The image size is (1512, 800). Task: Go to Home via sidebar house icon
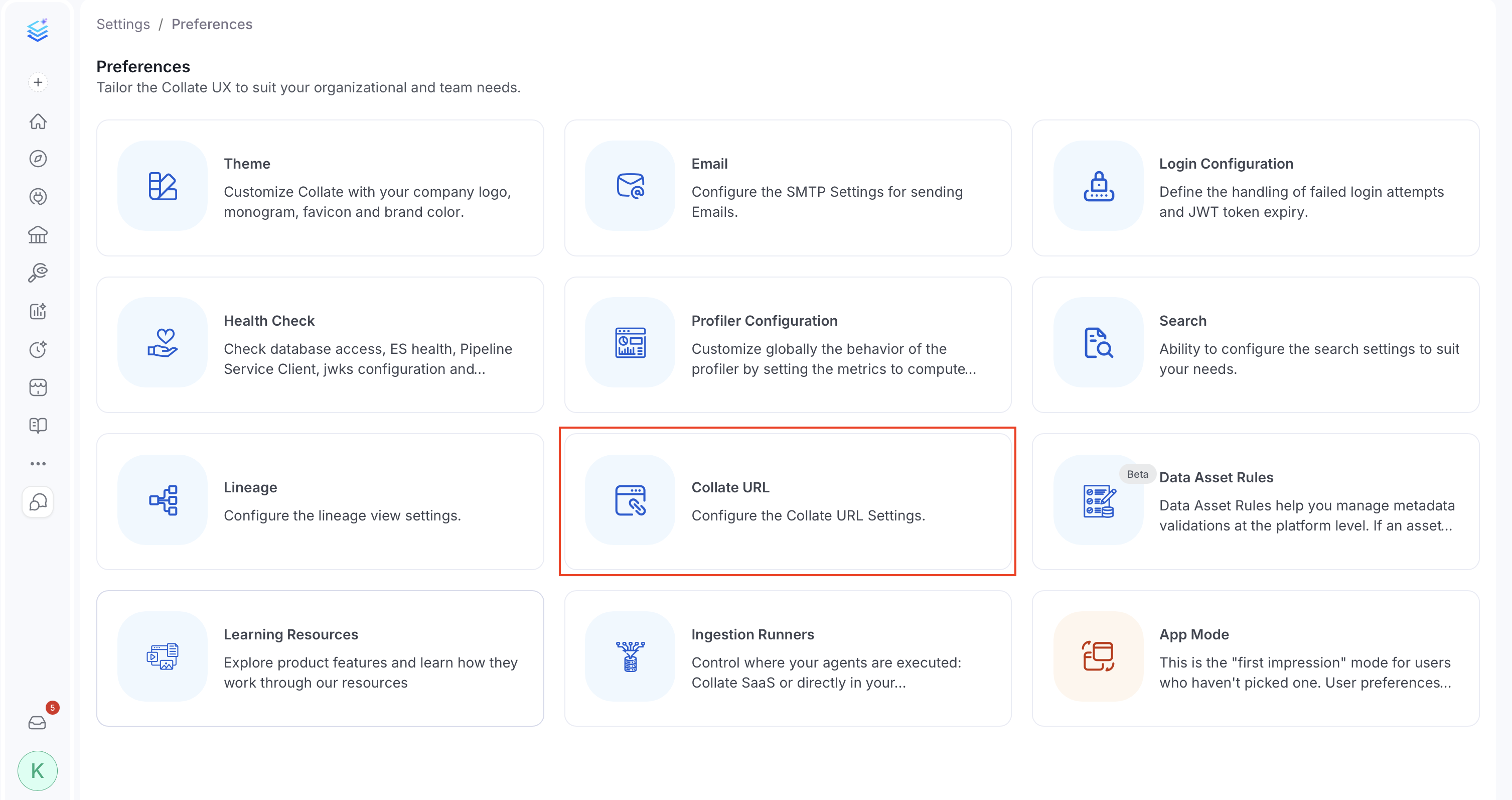tap(38, 121)
